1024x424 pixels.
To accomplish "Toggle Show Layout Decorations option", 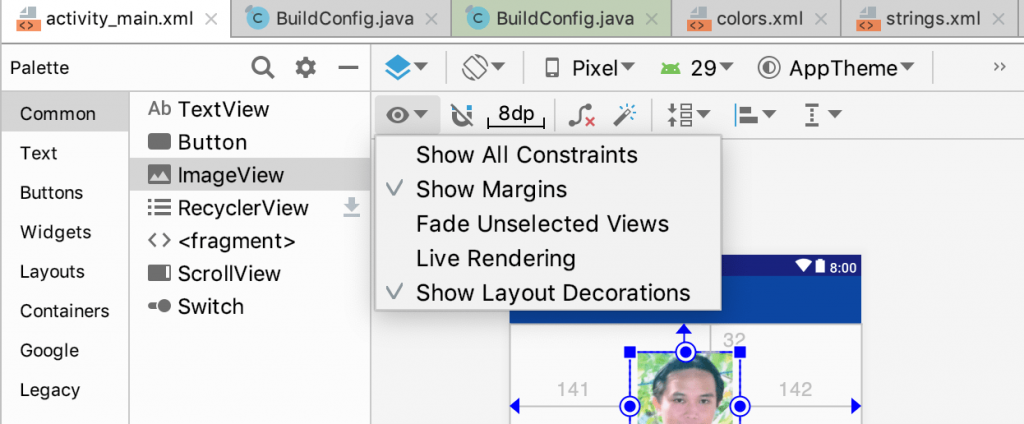I will click(553, 293).
